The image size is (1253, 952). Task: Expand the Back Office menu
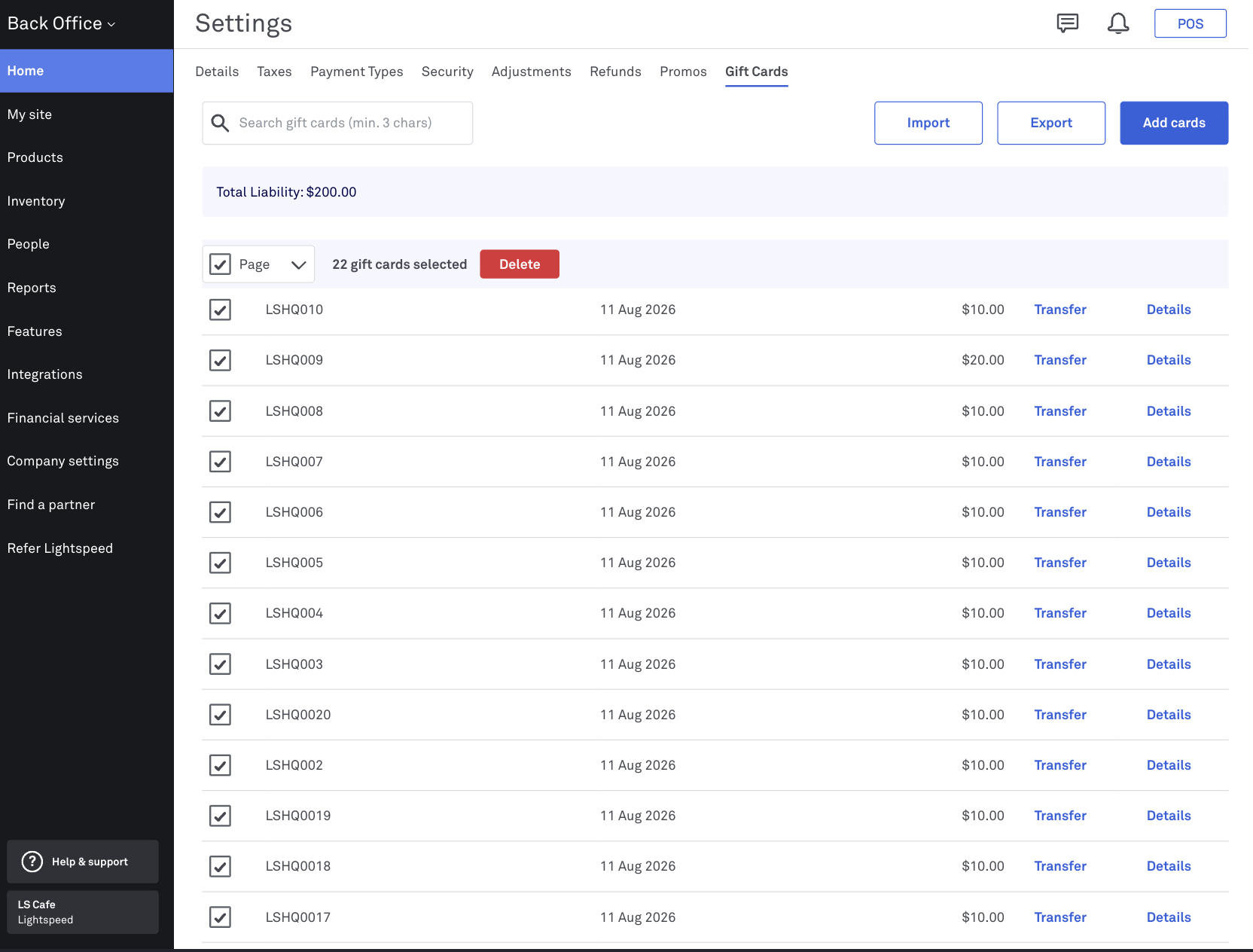click(61, 23)
